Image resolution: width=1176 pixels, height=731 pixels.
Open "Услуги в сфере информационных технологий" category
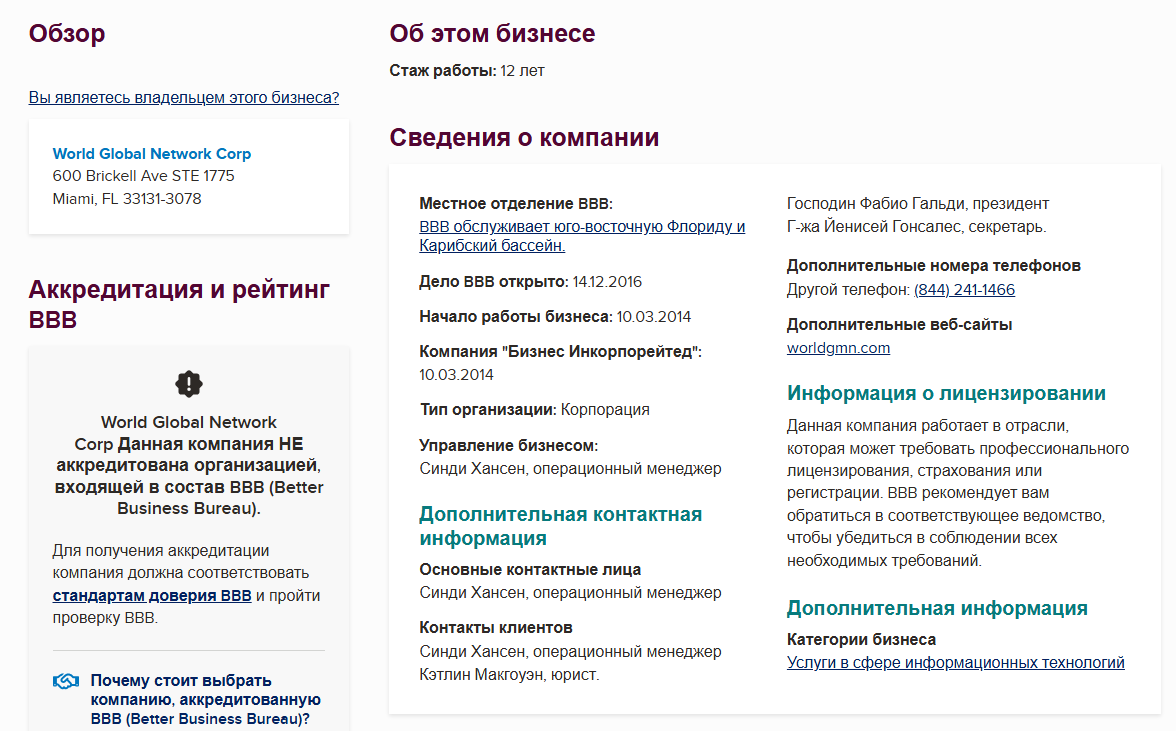pos(956,663)
